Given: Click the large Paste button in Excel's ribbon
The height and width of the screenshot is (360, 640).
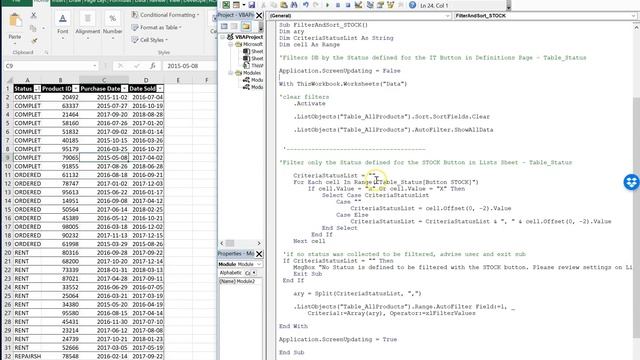Looking at the screenshot, I should point(16,27).
